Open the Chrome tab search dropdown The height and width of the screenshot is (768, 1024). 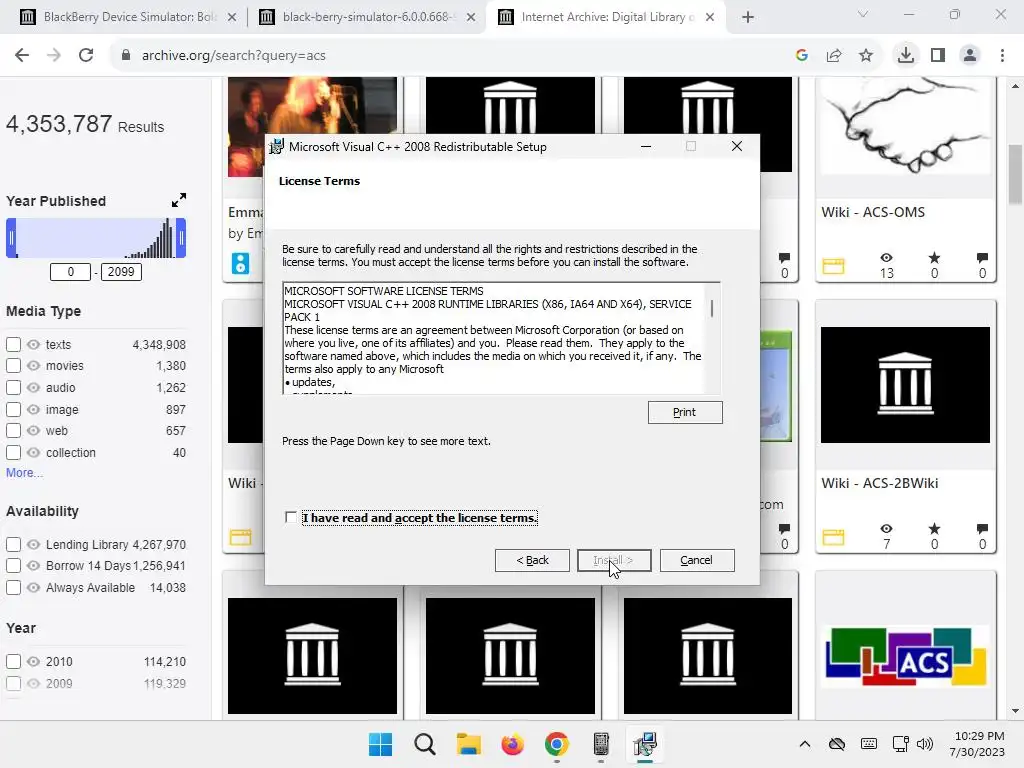862,14
